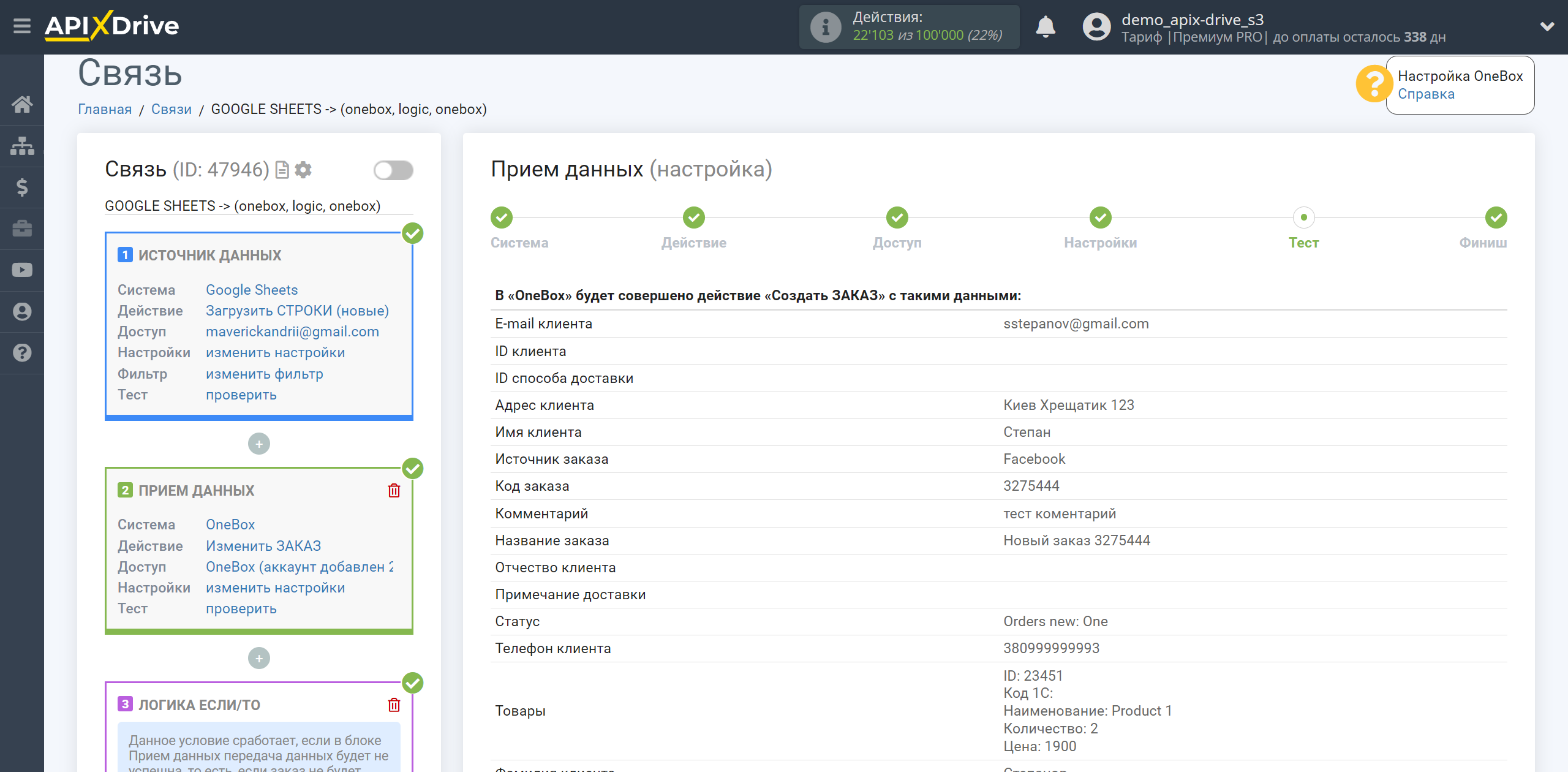Select the Тест step
The height and width of the screenshot is (772, 1568).
pos(1304,218)
